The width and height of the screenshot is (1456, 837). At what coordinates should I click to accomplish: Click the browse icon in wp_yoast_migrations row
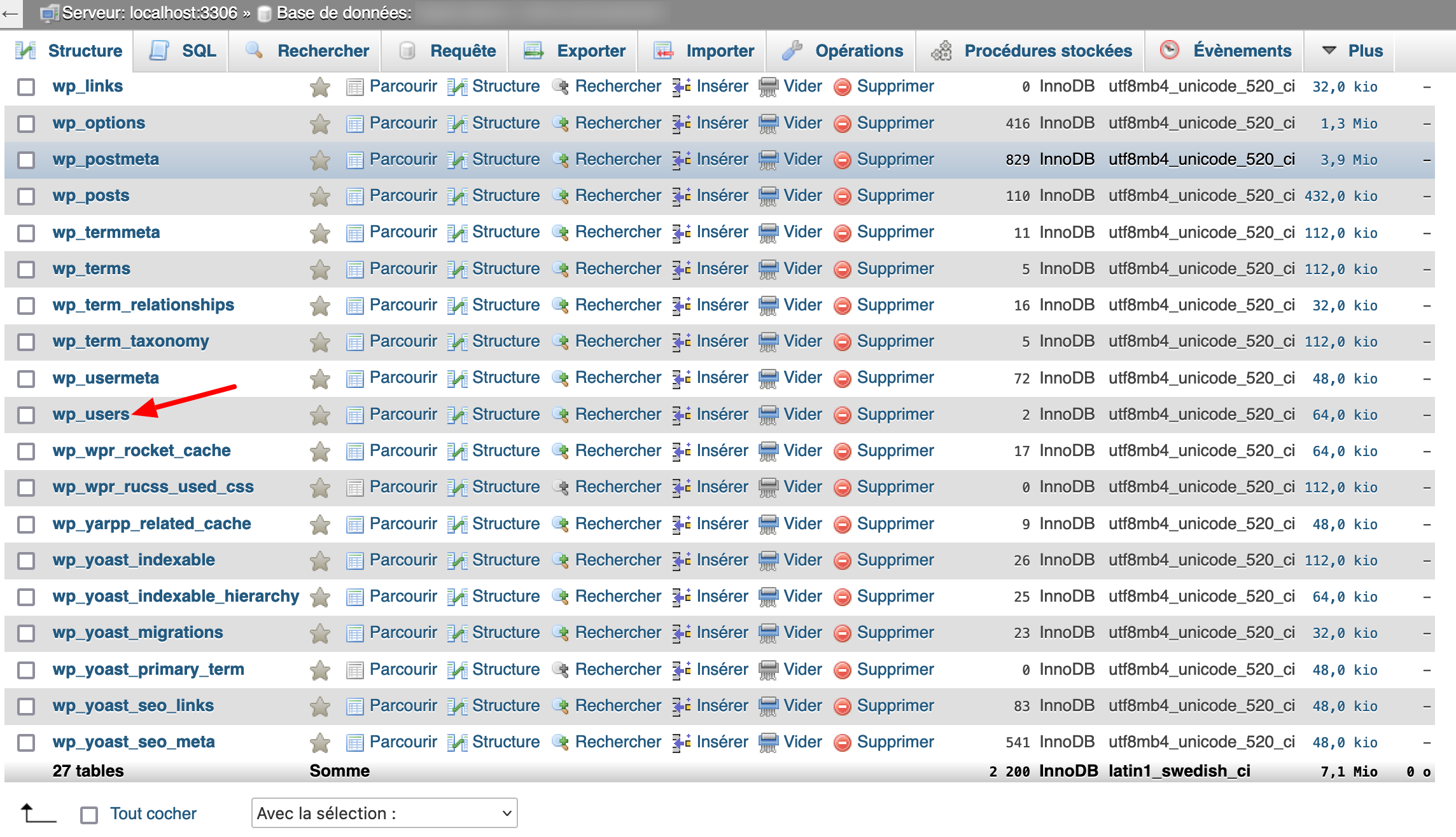point(354,633)
